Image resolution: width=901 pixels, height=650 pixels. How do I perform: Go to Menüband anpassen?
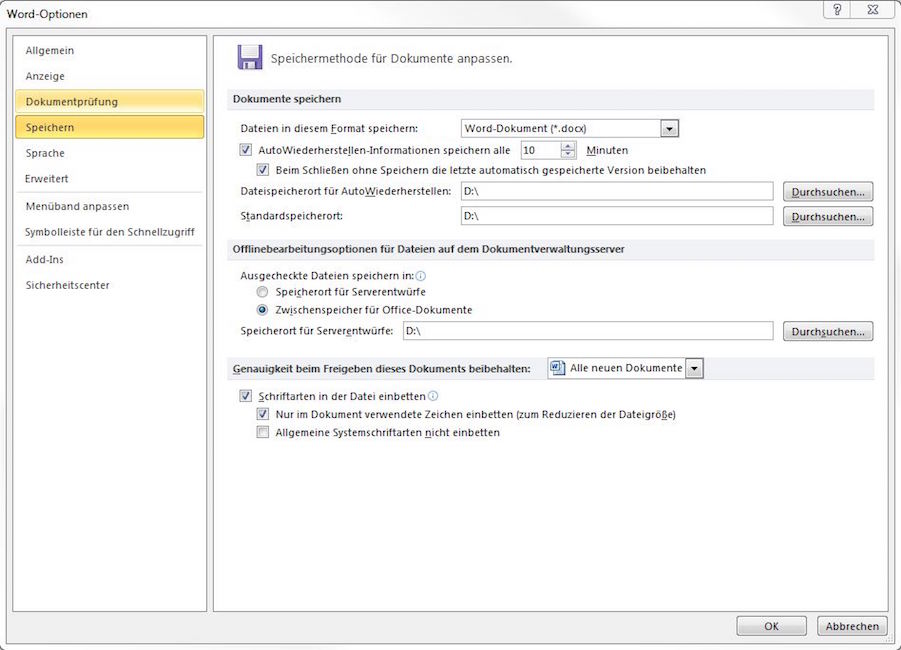click(109, 206)
